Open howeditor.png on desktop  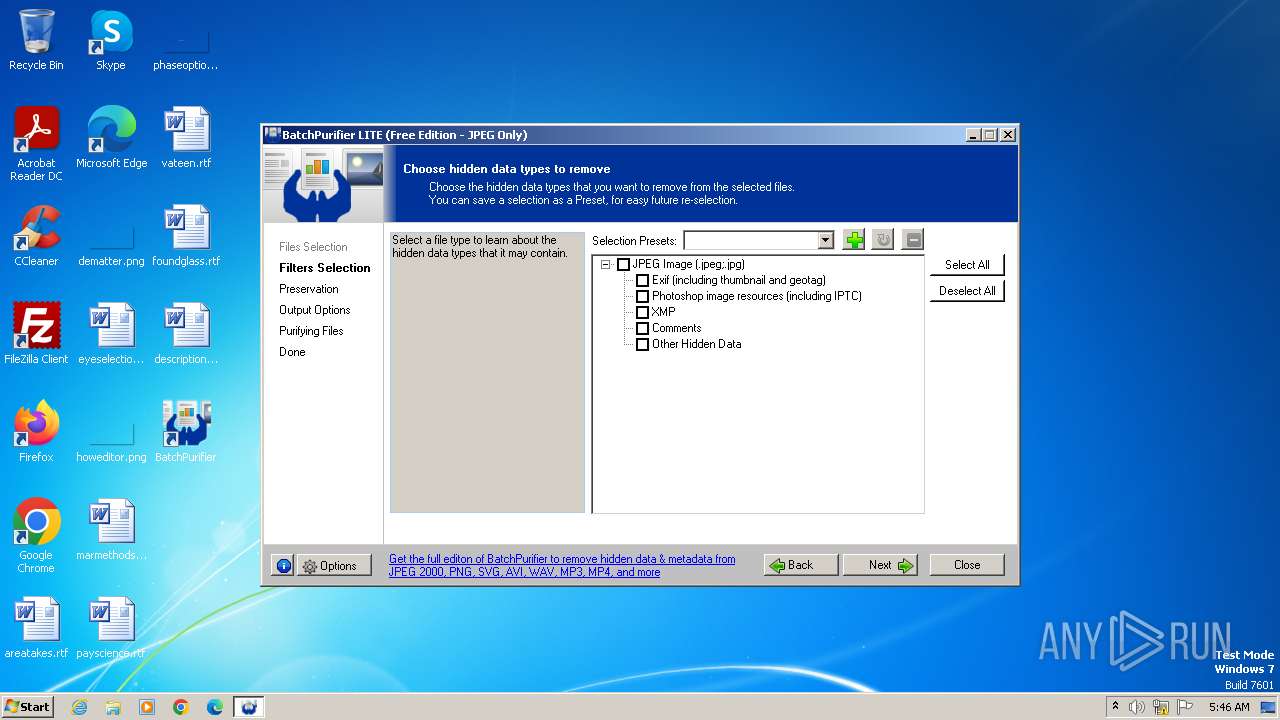click(111, 432)
